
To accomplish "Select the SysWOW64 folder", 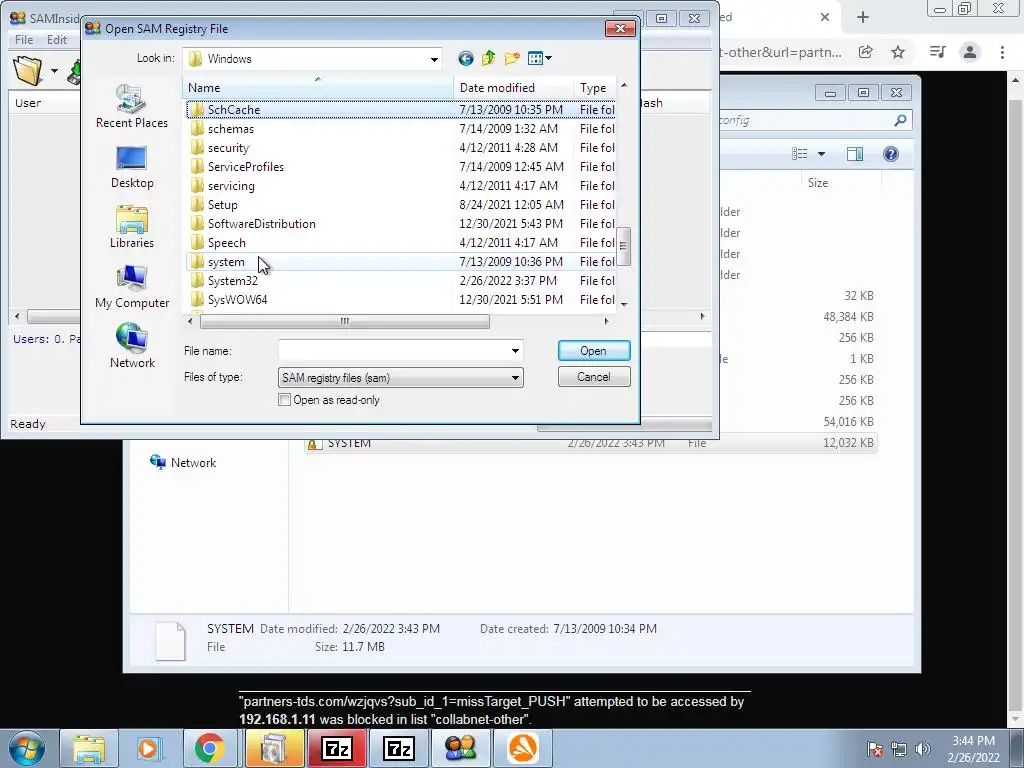I will coord(400,300).
